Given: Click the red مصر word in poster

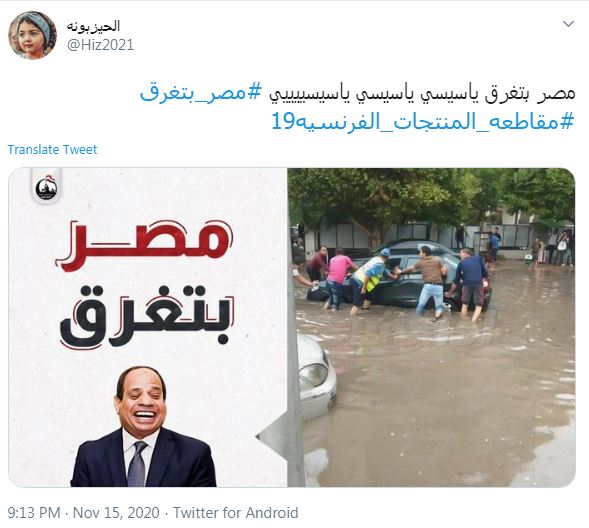Looking at the screenshot, I should point(144,245).
